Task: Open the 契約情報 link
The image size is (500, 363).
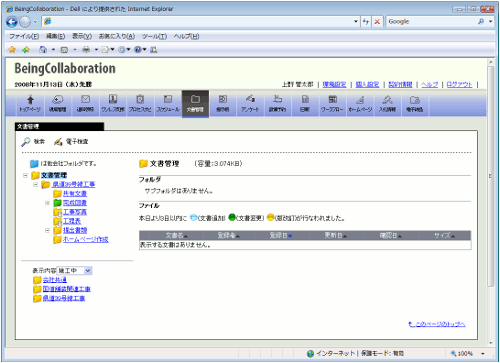Action: tap(400, 85)
